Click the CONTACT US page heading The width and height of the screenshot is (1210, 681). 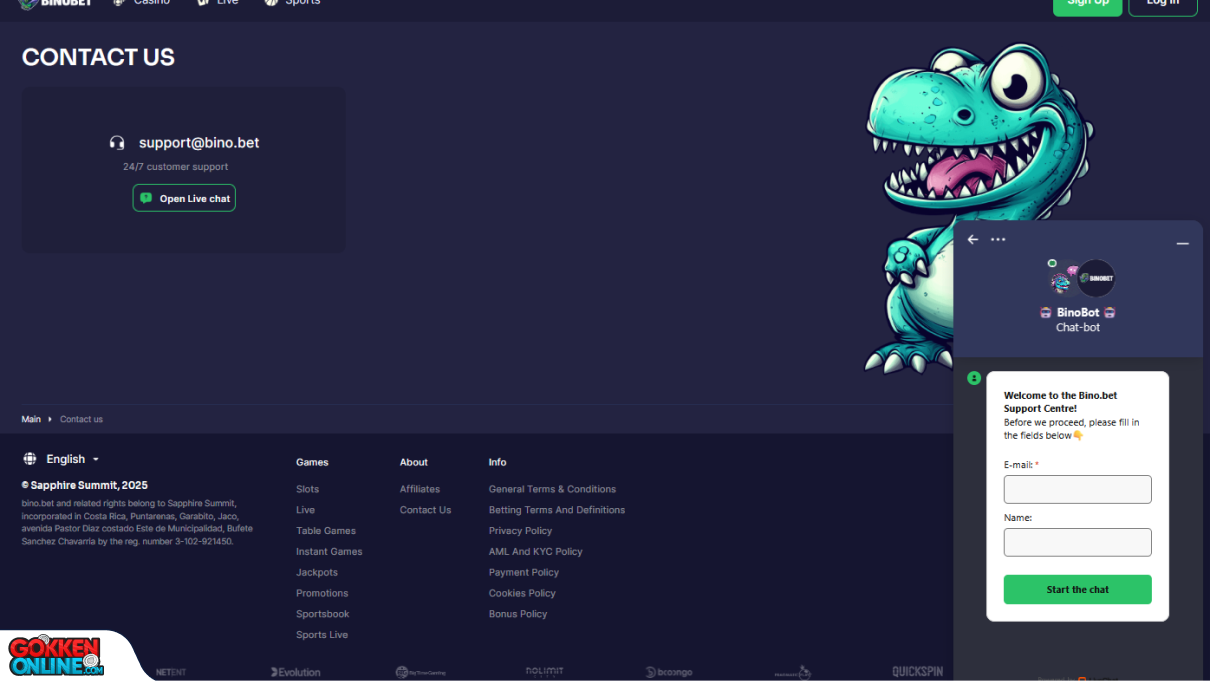(98, 57)
